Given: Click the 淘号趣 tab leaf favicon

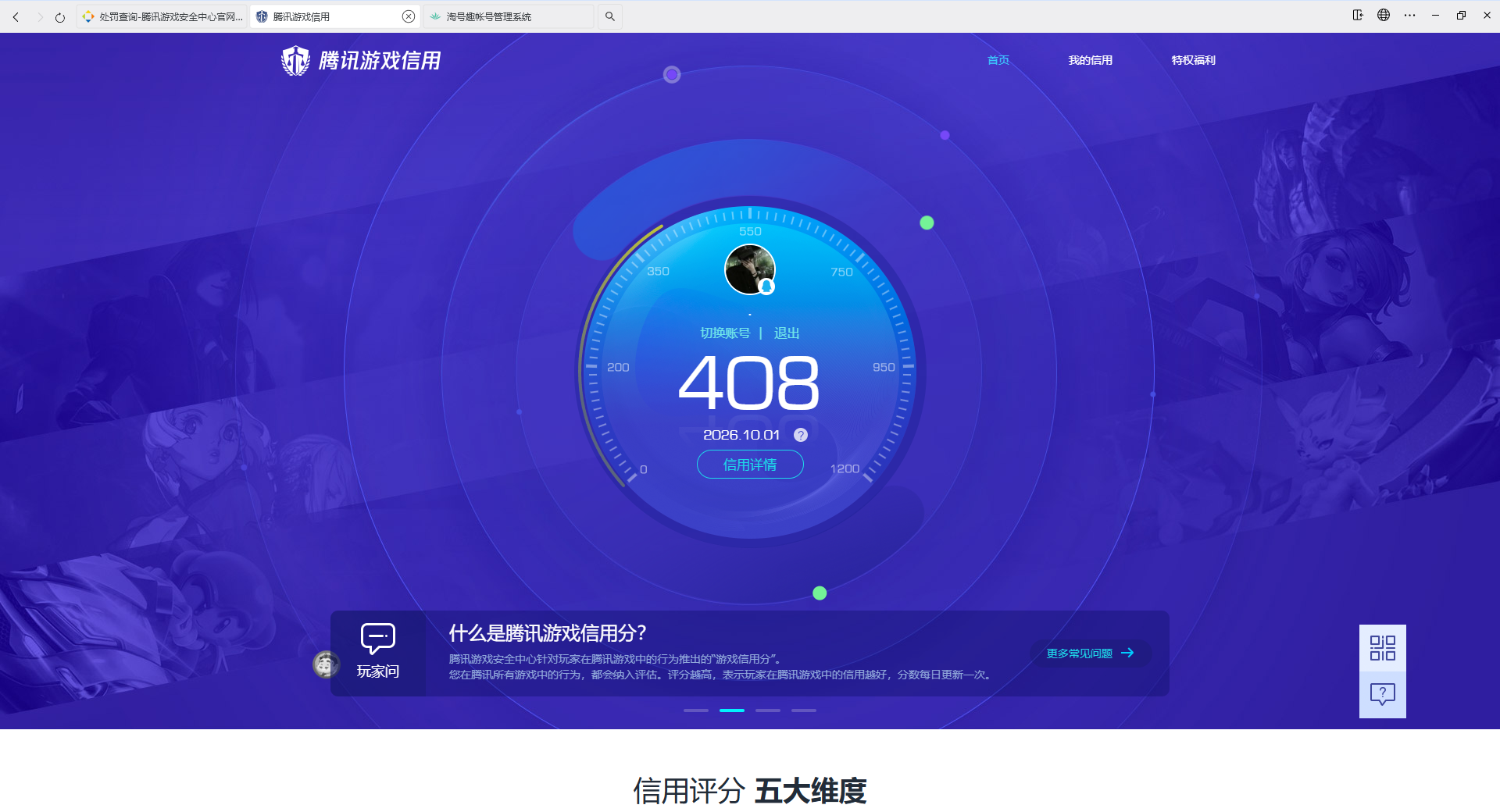Looking at the screenshot, I should point(435,16).
